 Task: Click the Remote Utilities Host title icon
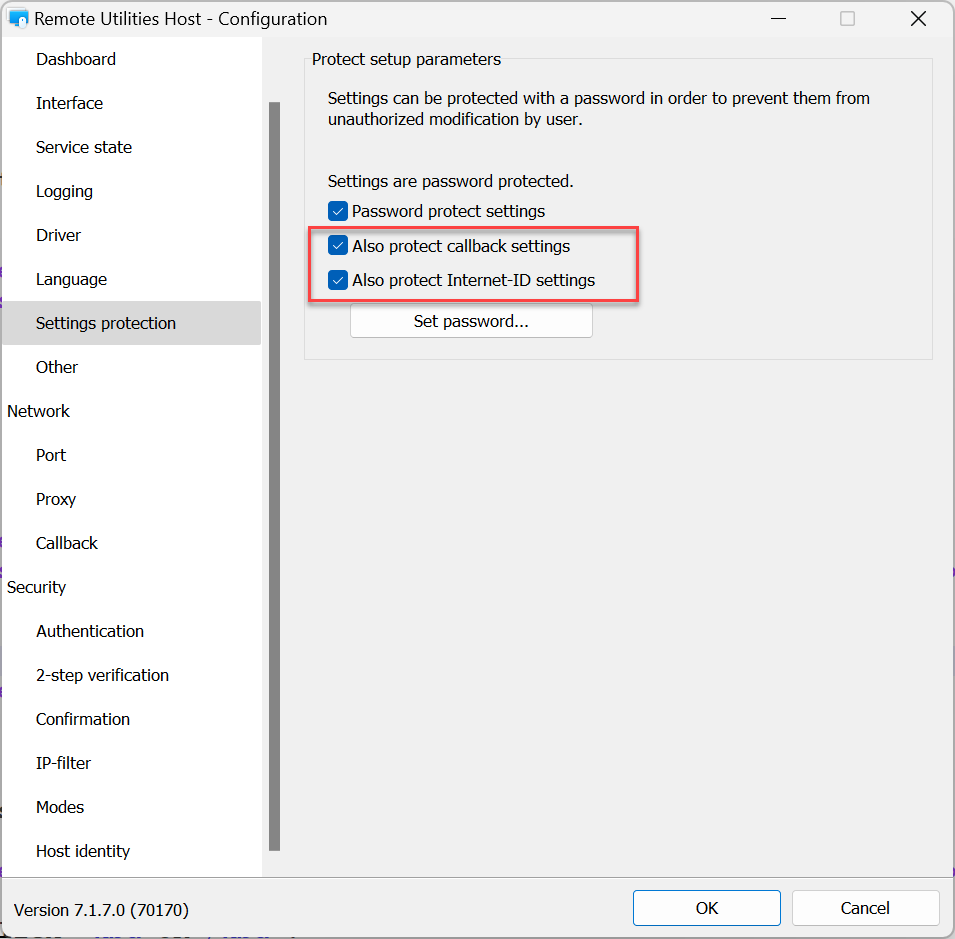(18, 19)
